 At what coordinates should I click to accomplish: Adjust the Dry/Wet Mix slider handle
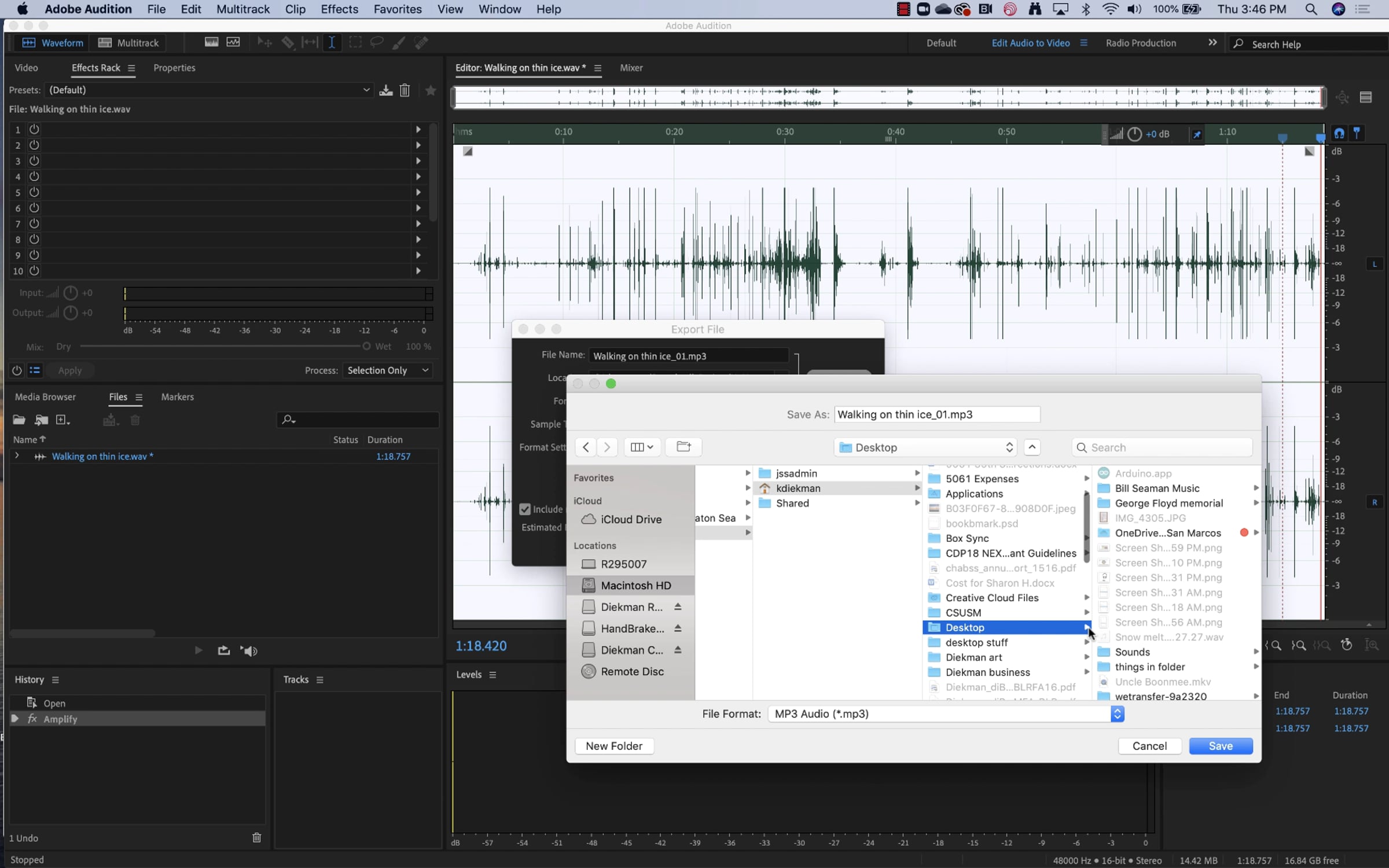(366, 347)
